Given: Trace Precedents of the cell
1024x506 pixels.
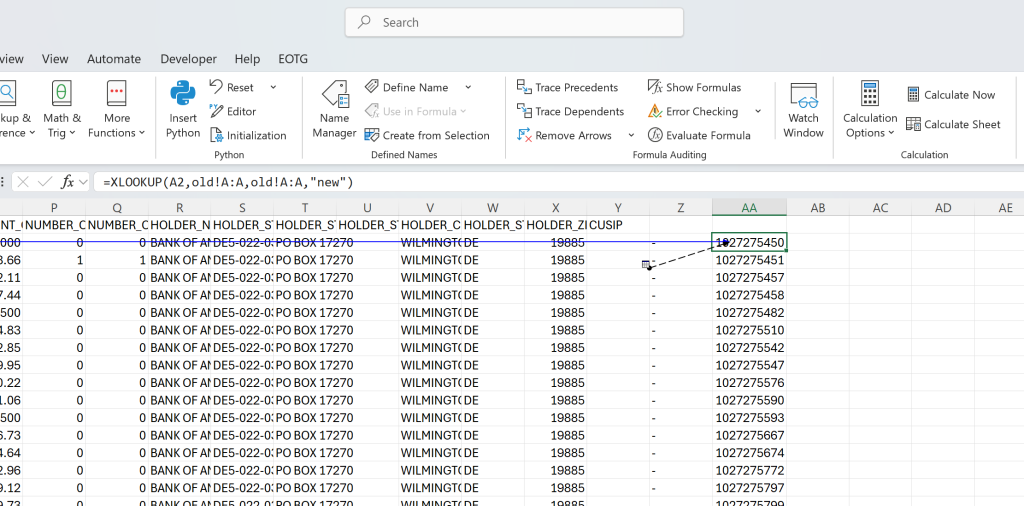Looking at the screenshot, I should coord(568,87).
